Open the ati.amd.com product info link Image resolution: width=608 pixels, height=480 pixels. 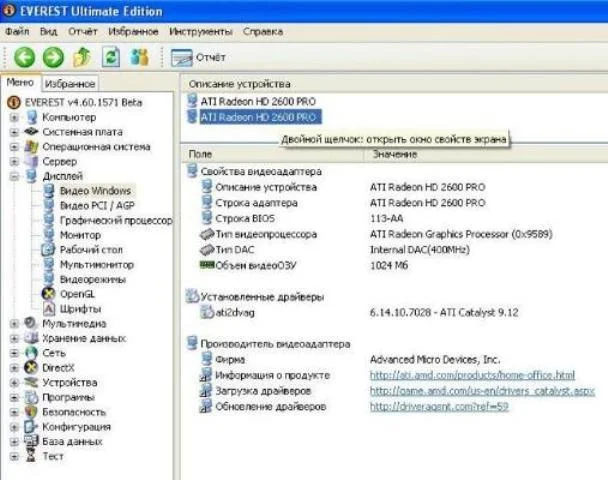point(472,375)
